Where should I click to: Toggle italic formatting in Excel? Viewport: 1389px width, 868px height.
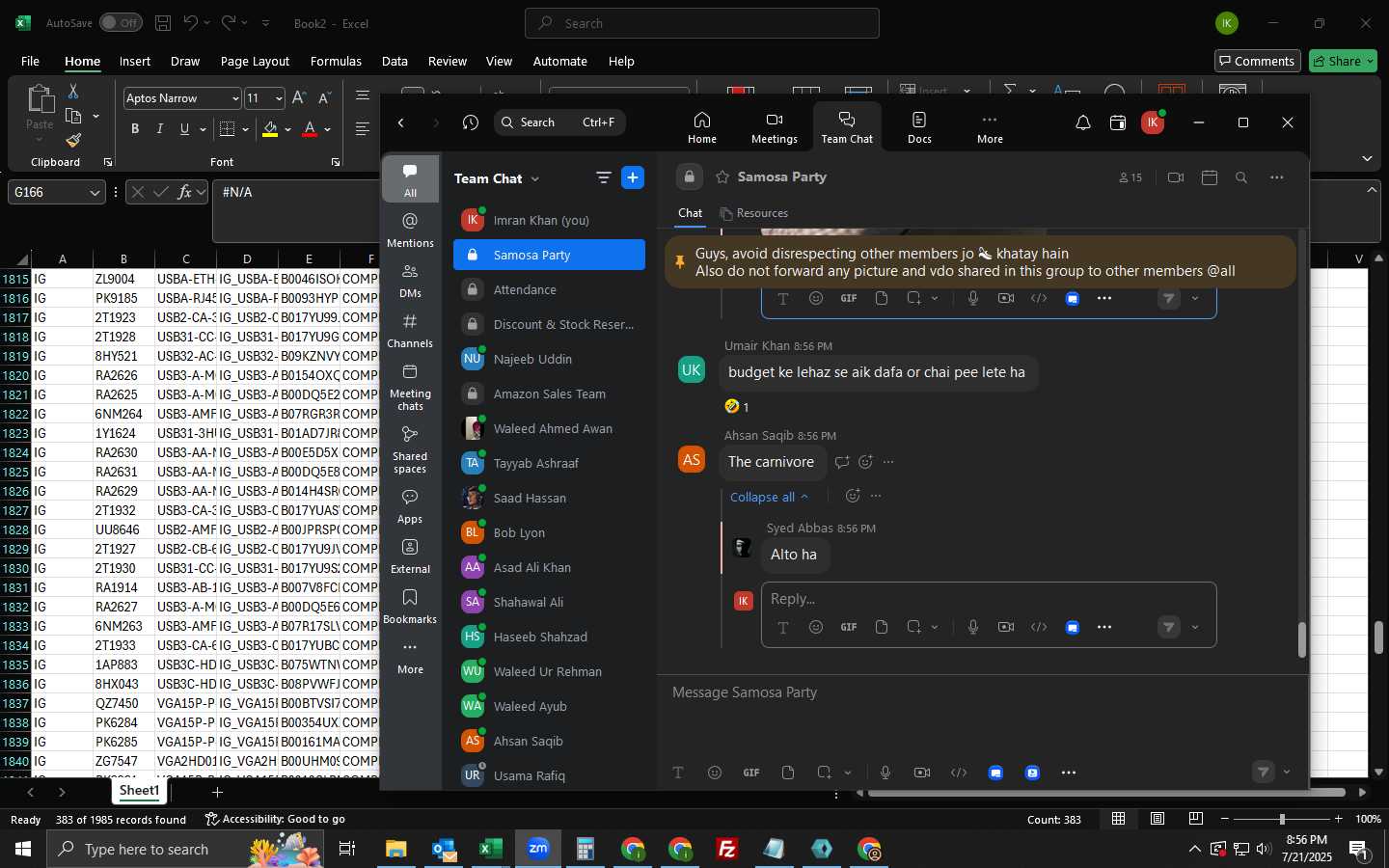pyautogui.click(x=159, y=129)
